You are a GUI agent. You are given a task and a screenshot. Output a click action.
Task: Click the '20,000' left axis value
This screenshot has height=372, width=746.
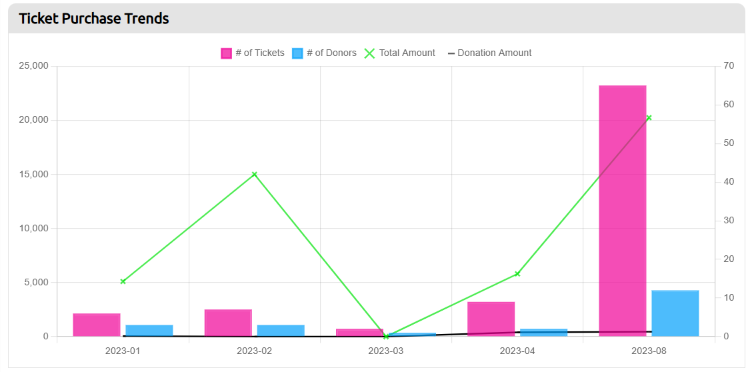tap(33, 120)
